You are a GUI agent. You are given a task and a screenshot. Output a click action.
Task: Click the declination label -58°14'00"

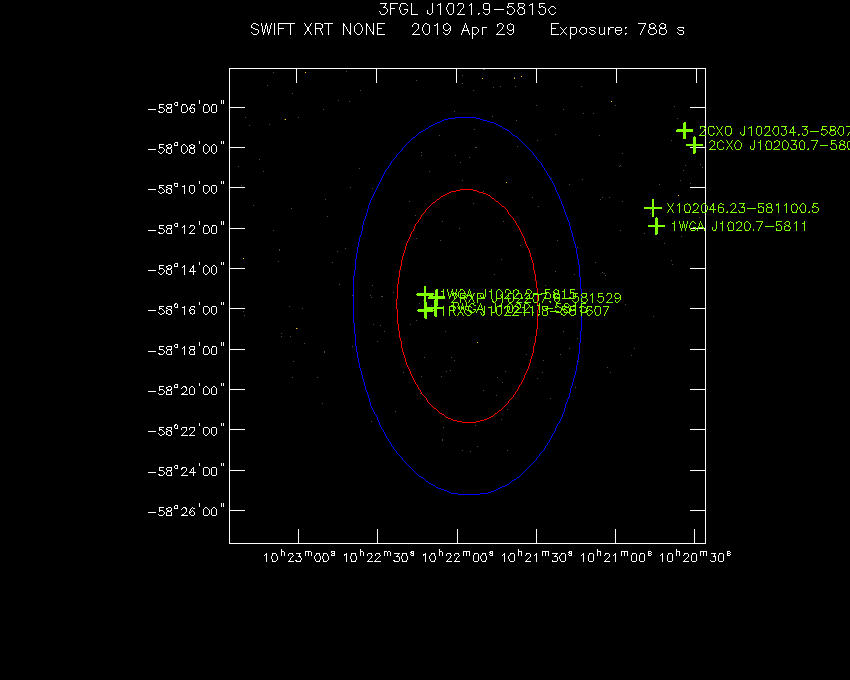tap(186, 269)
